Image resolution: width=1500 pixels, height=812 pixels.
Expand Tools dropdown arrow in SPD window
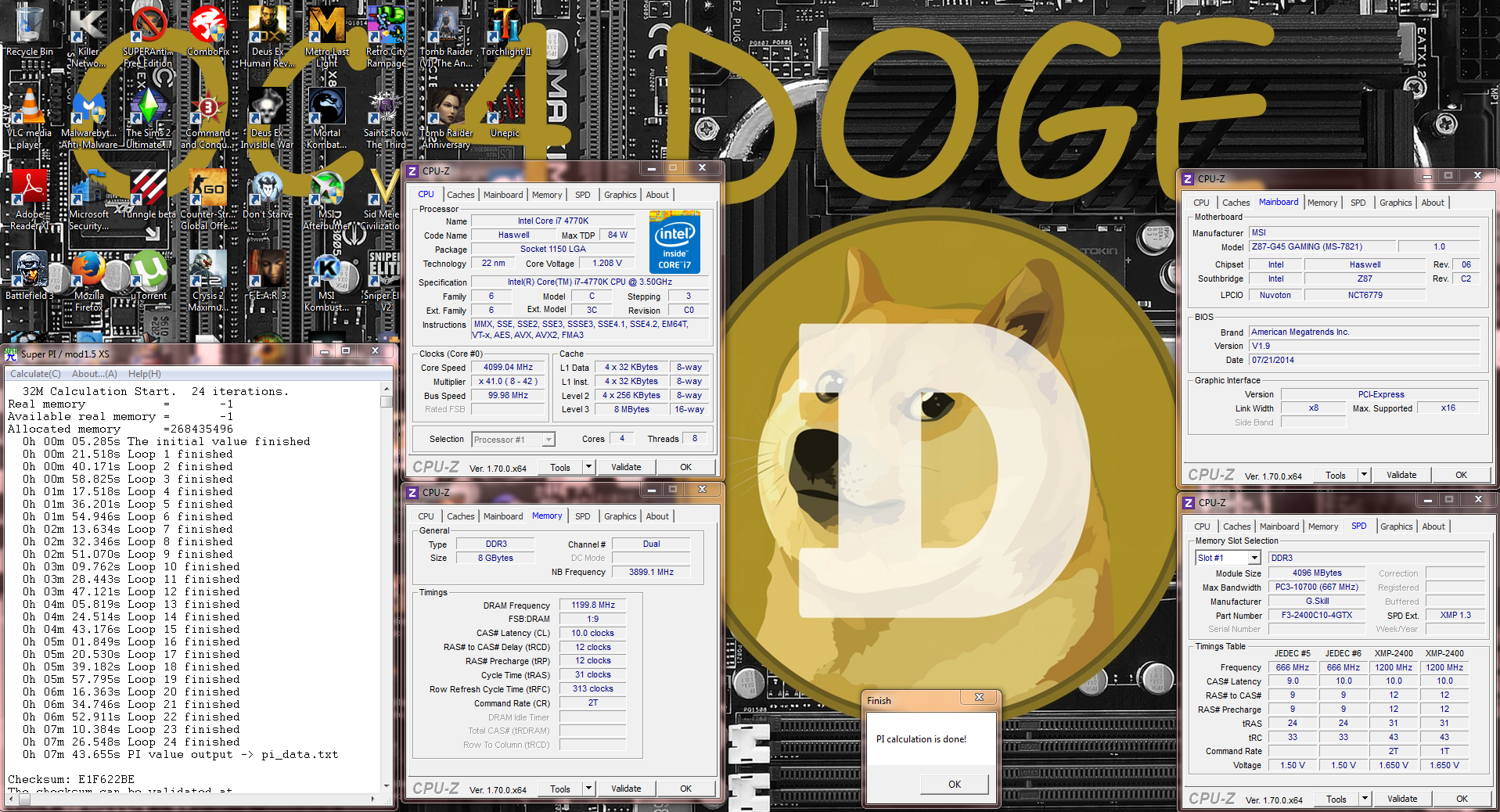coord(1365,799)
